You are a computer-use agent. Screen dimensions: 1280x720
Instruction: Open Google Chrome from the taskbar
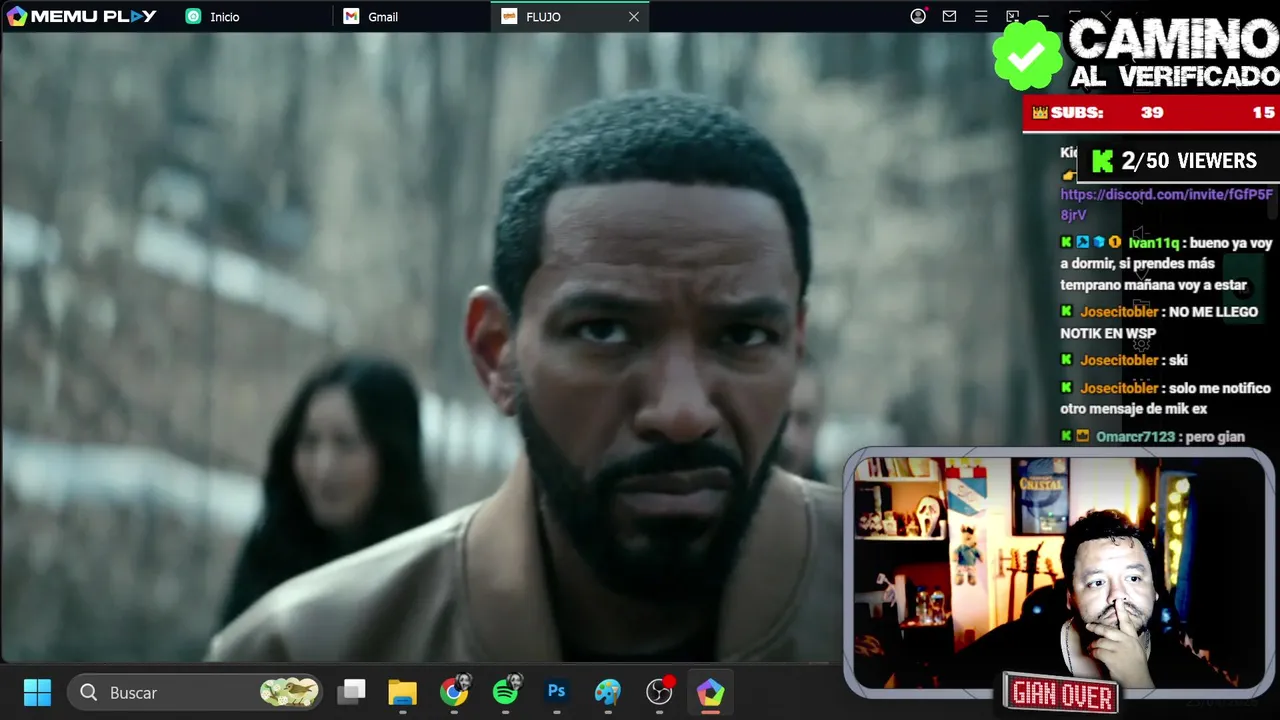tap(454, 692)
